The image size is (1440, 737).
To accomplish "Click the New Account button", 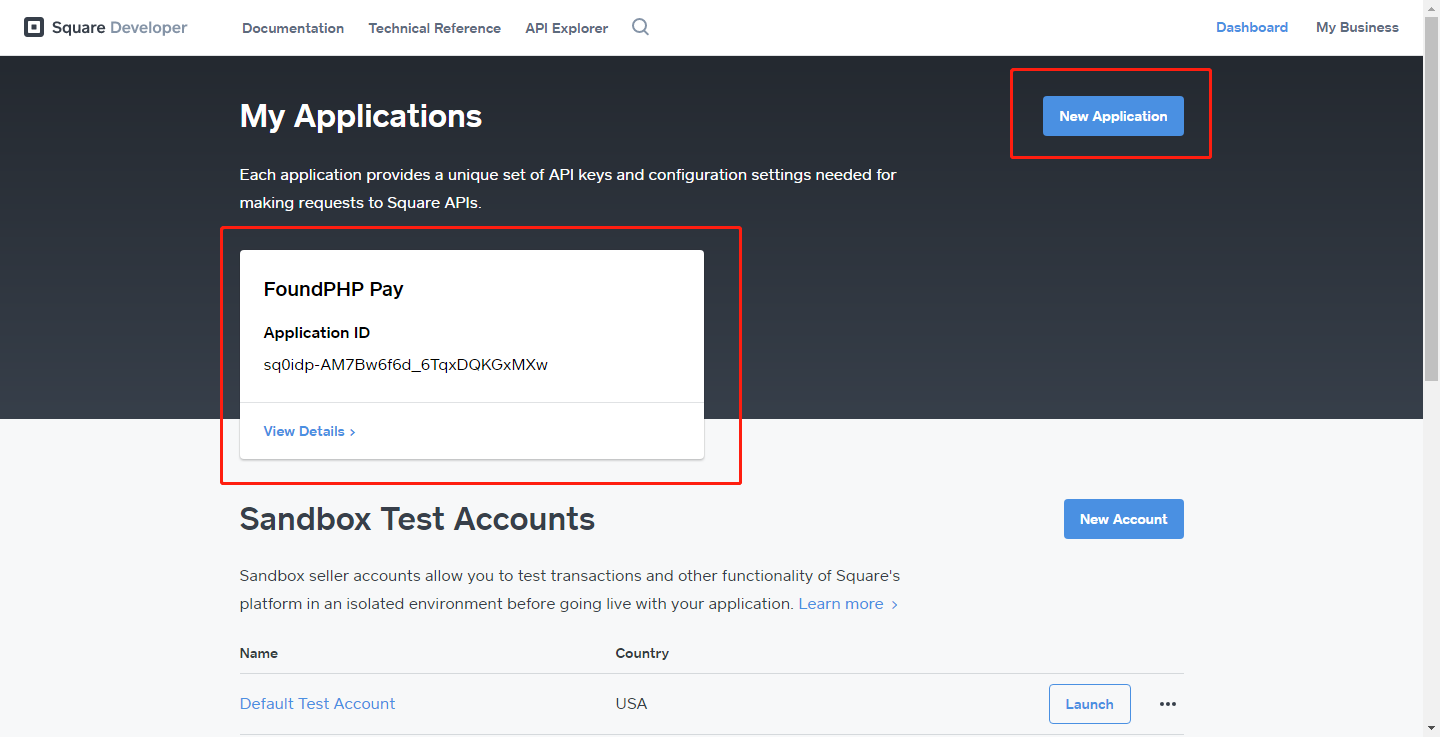I will pyautogui.click(x=1124, y=519).
